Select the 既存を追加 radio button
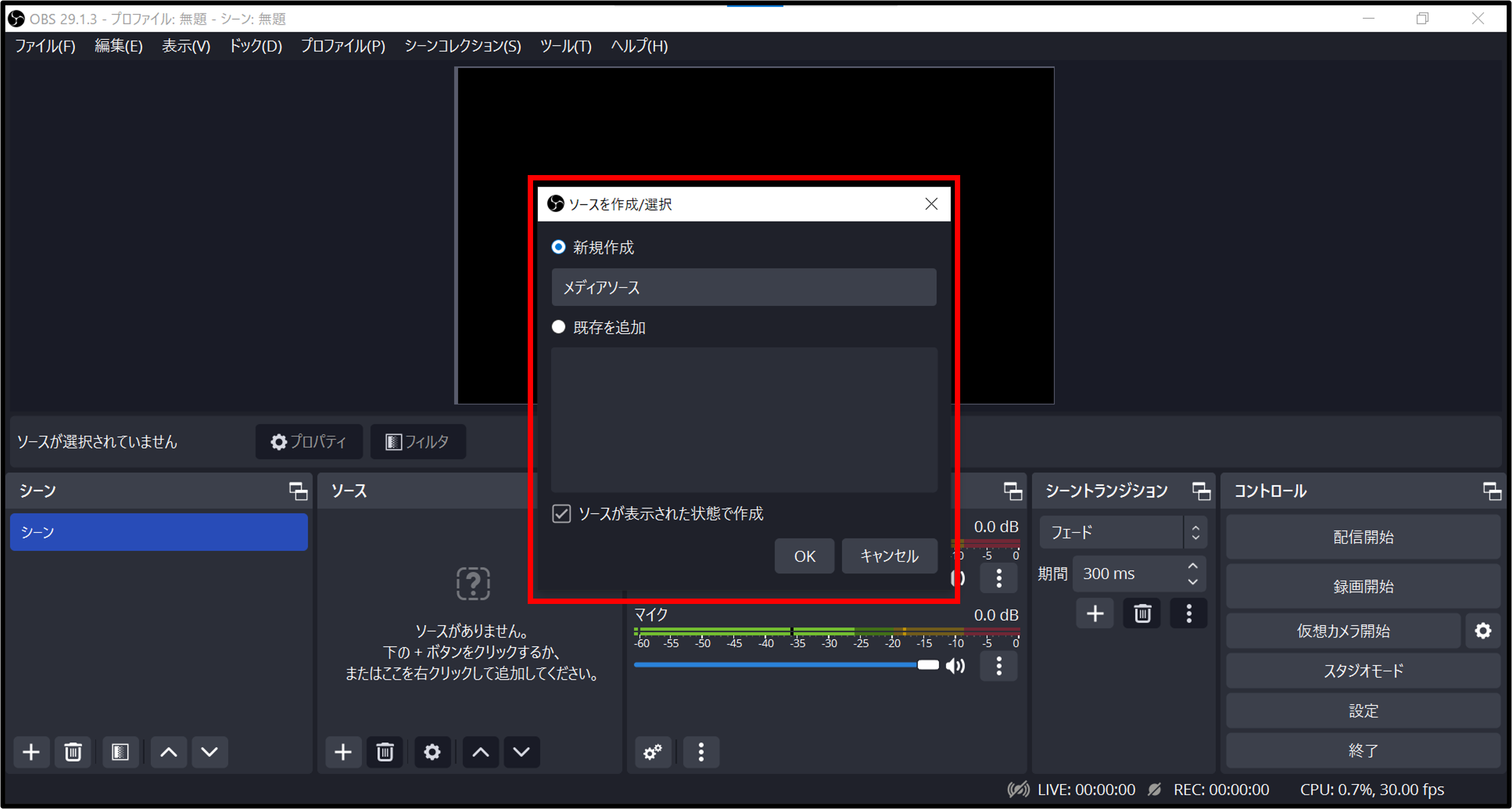This screenshot has width=1512, height=809. click(x=559, y=327)
